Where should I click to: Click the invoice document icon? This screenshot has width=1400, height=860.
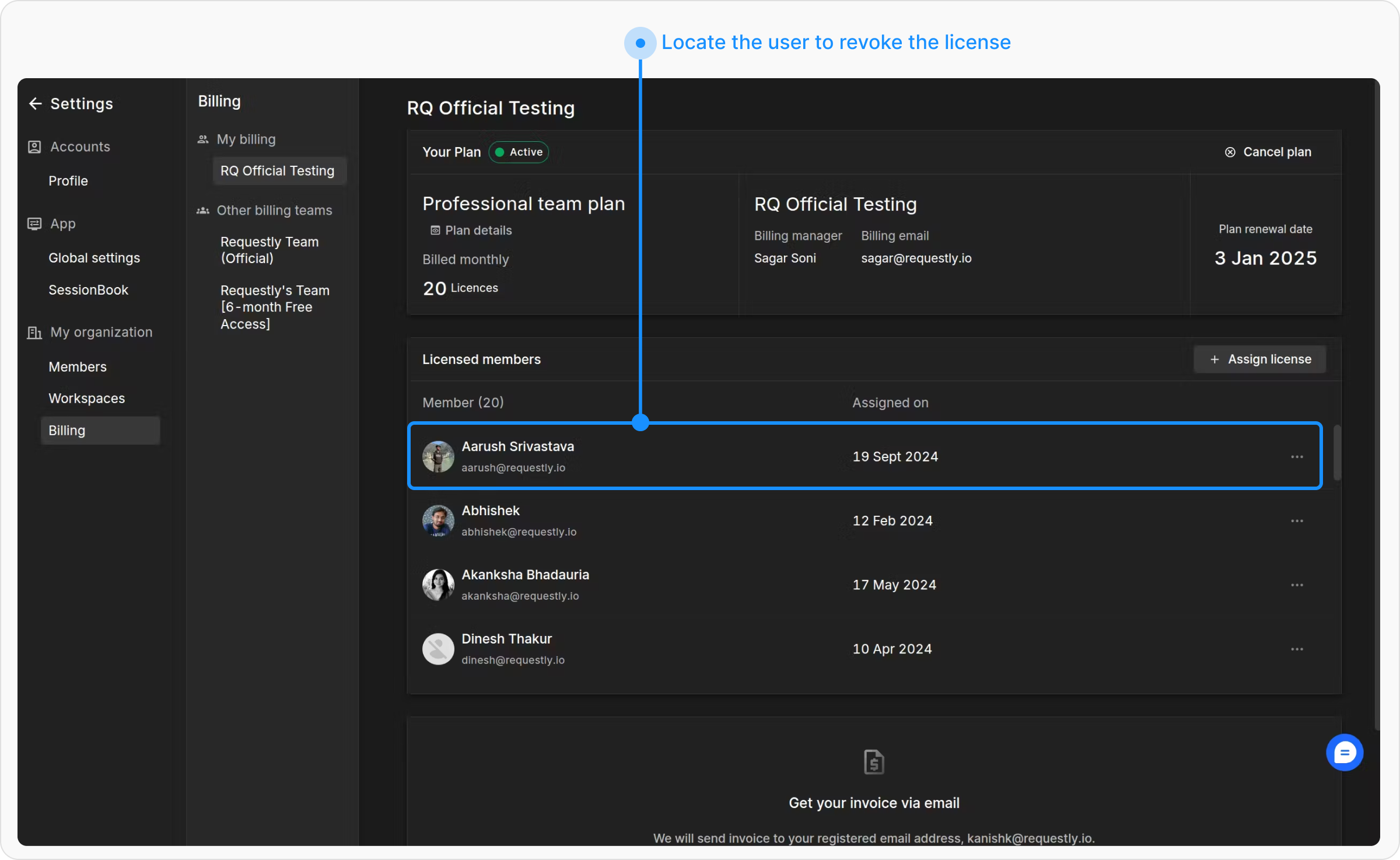point(873,762)
